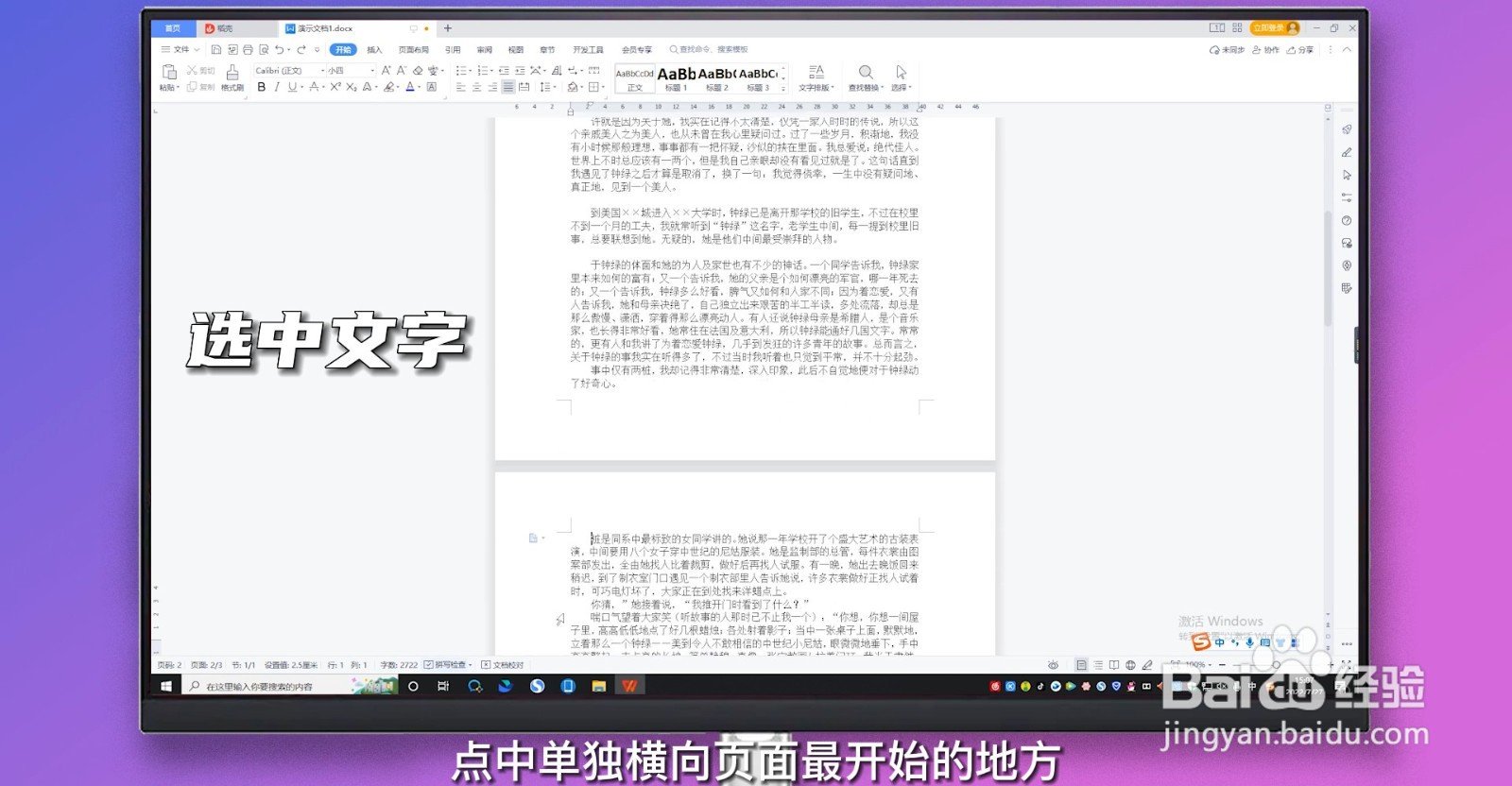Apply superscript with X² icon

pyautogui.click(x=335, y=87)
